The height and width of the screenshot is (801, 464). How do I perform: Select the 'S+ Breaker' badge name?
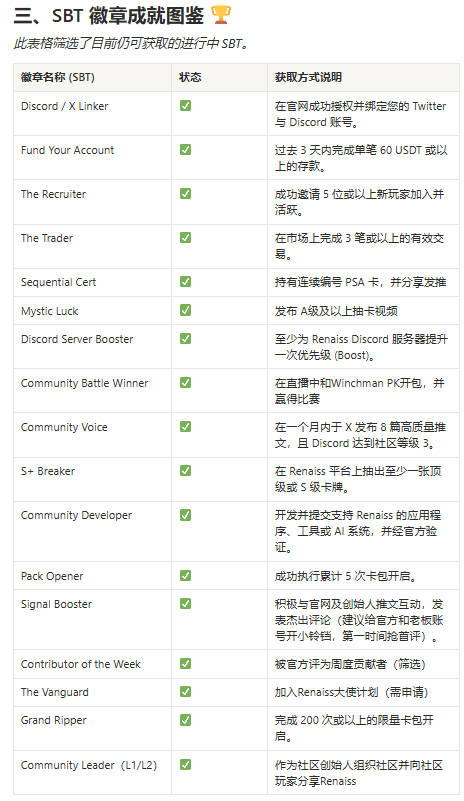[48, 471]
